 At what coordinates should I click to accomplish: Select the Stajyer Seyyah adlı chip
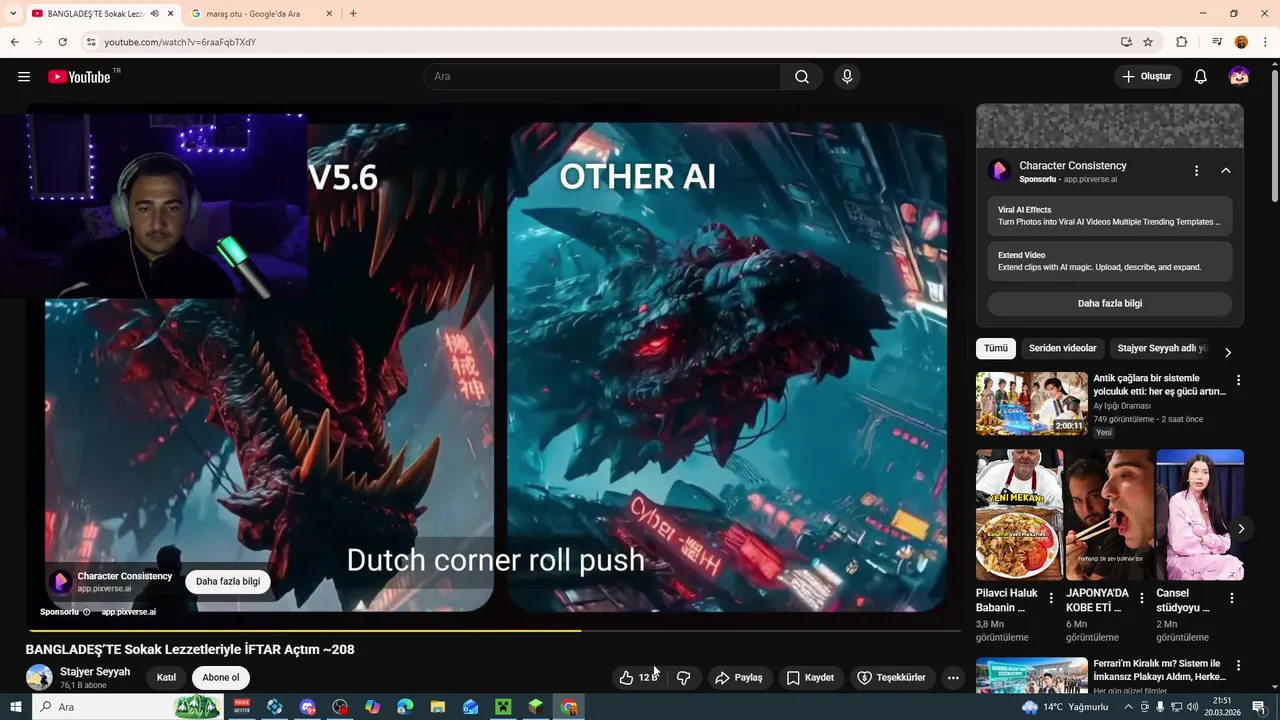tap(1162, 348)
